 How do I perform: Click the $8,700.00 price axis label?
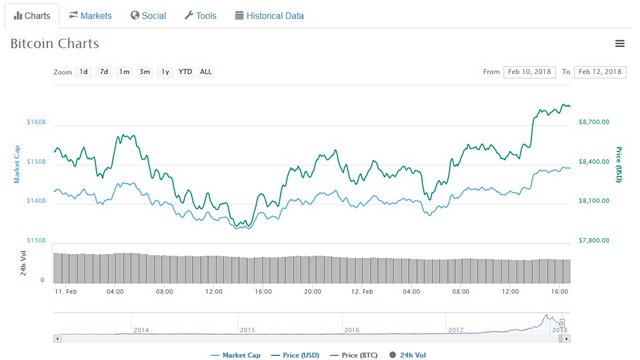[x=594, y=122]
